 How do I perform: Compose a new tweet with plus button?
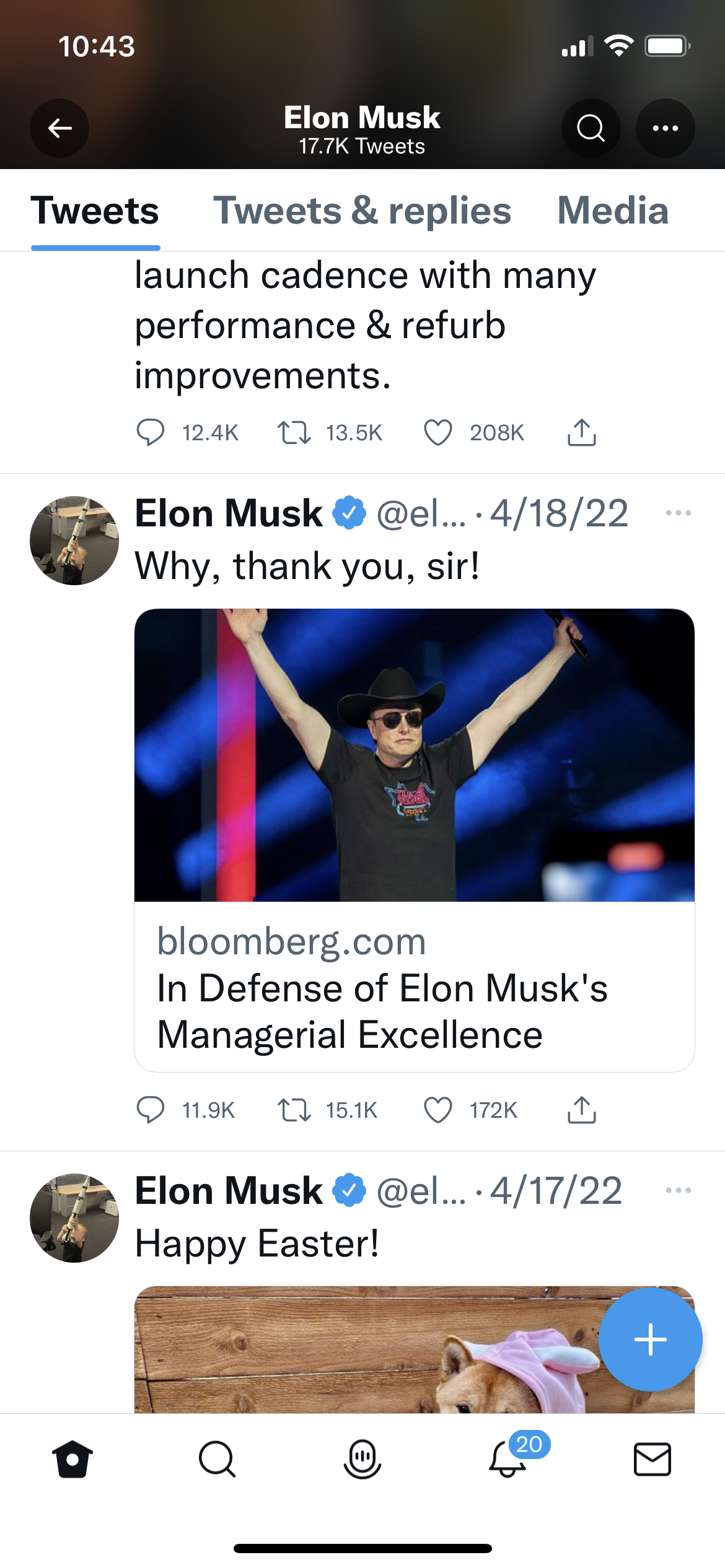click(x=650, y=1339)
